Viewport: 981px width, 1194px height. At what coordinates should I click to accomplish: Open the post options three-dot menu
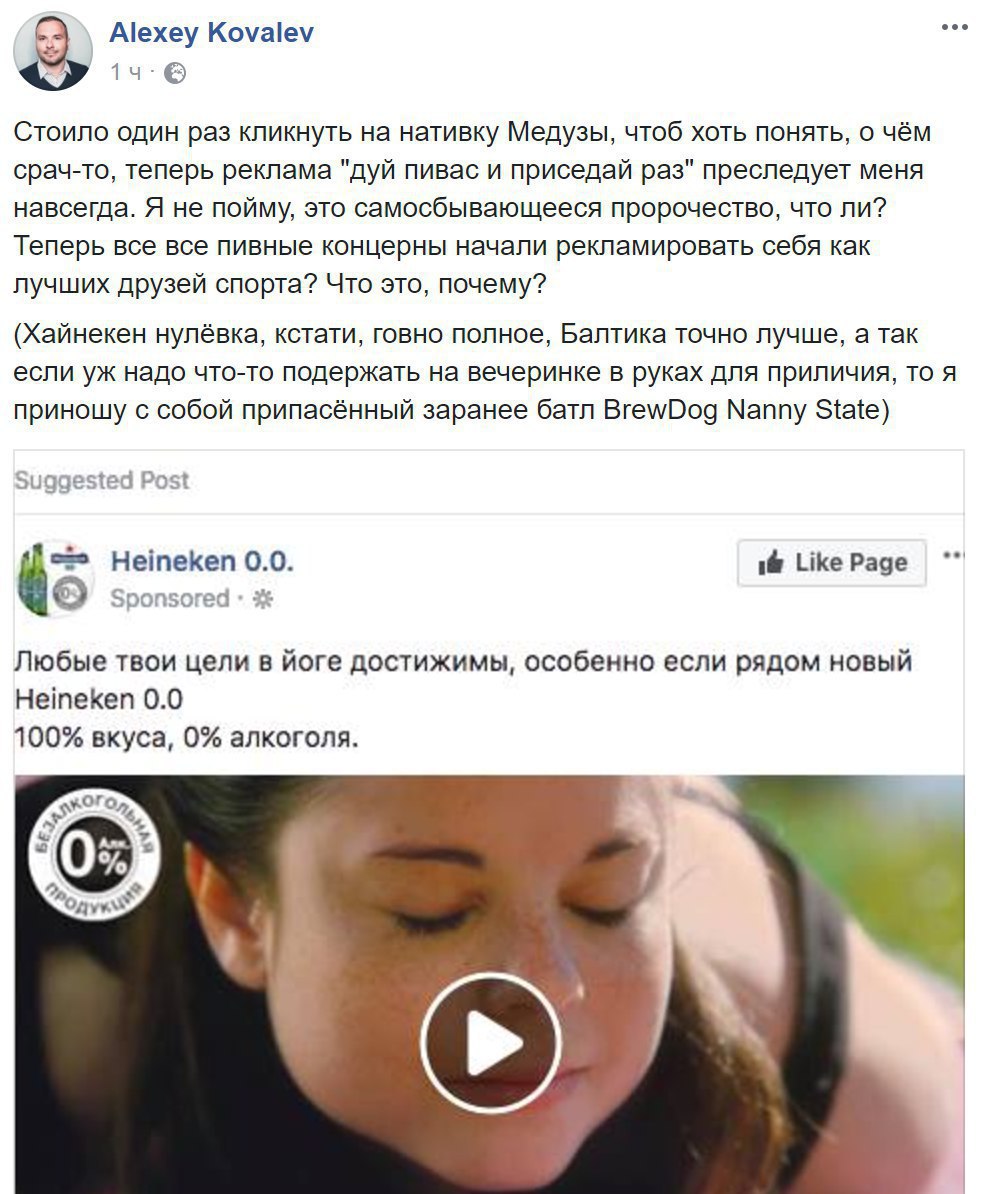[x=954, y=27]
